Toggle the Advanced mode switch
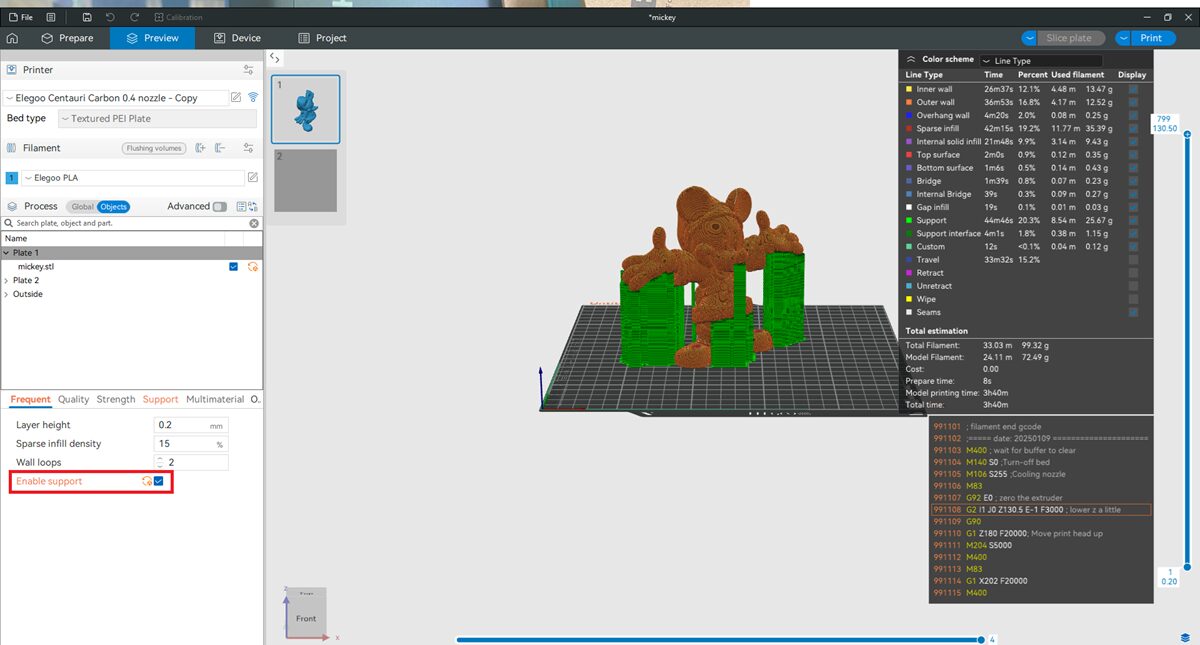The width and height of the screenshot is (1200, 645). 219,207
